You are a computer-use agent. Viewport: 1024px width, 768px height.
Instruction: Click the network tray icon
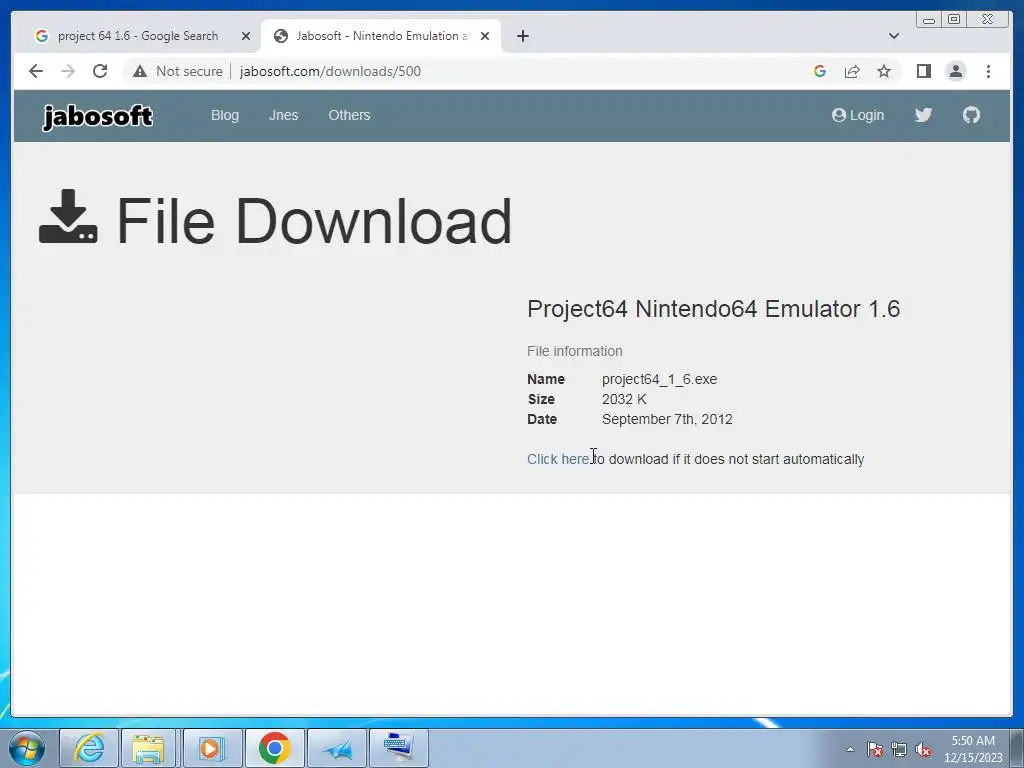coord(899,749)
